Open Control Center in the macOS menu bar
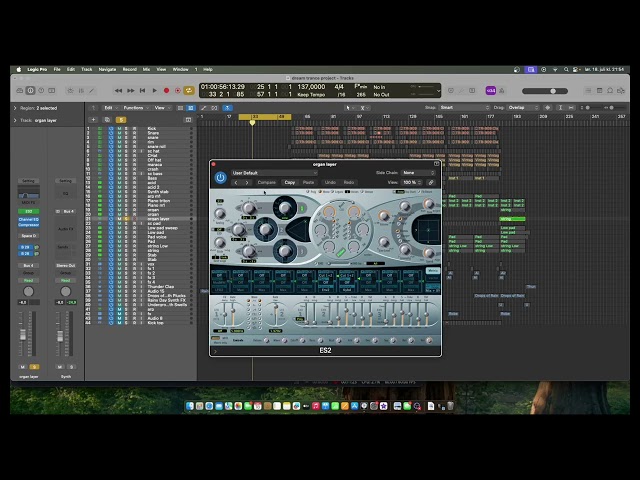The width and height of the screenshot is (640, 480). (577, 69)
